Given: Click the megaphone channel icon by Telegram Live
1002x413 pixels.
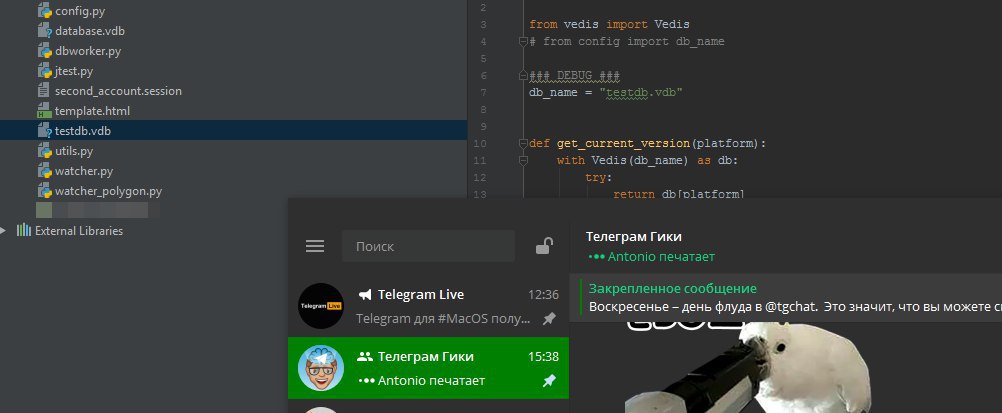Looking at the screenshot, I should [x=364, y=295].
